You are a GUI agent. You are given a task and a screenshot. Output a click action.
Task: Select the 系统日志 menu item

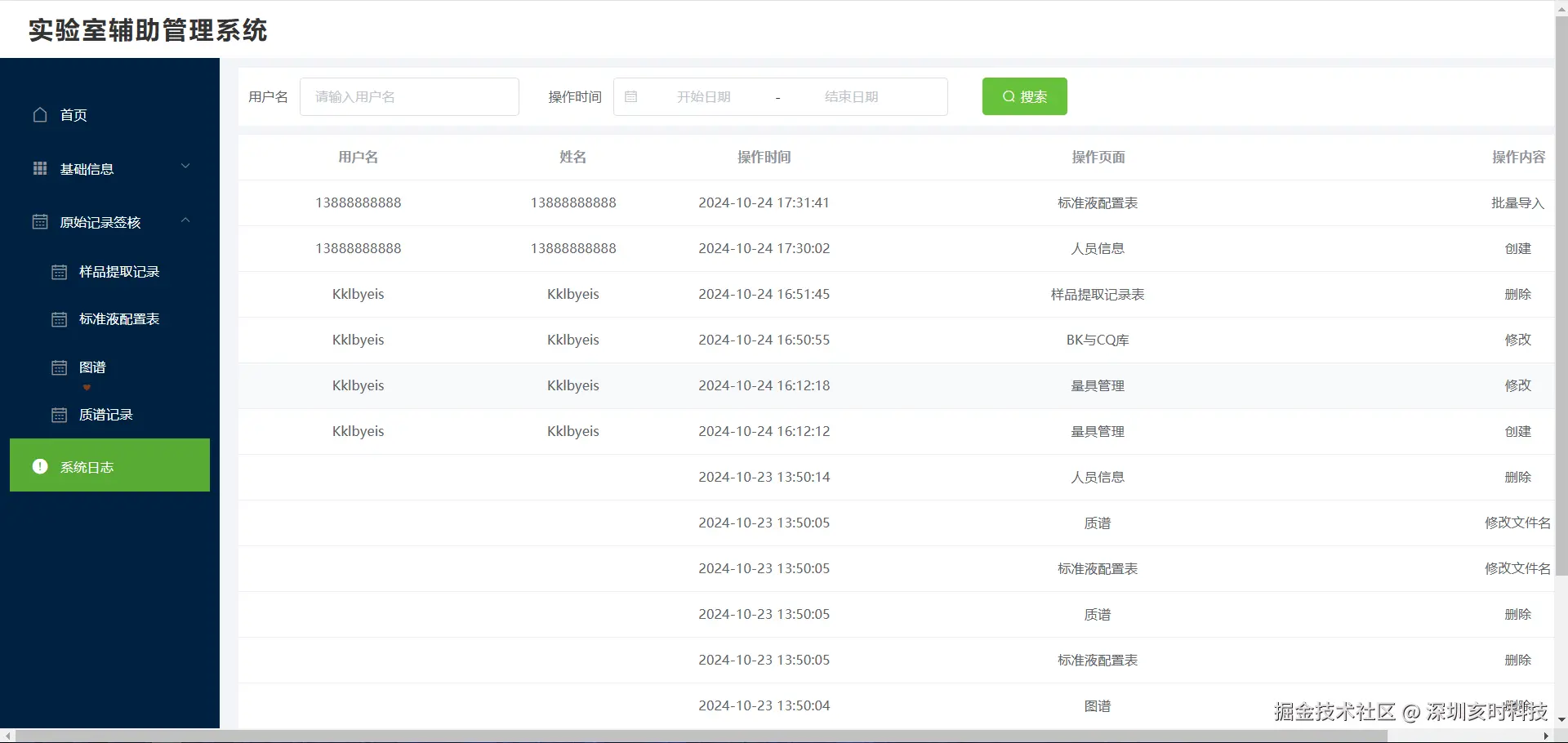click(x=109, y=465)
